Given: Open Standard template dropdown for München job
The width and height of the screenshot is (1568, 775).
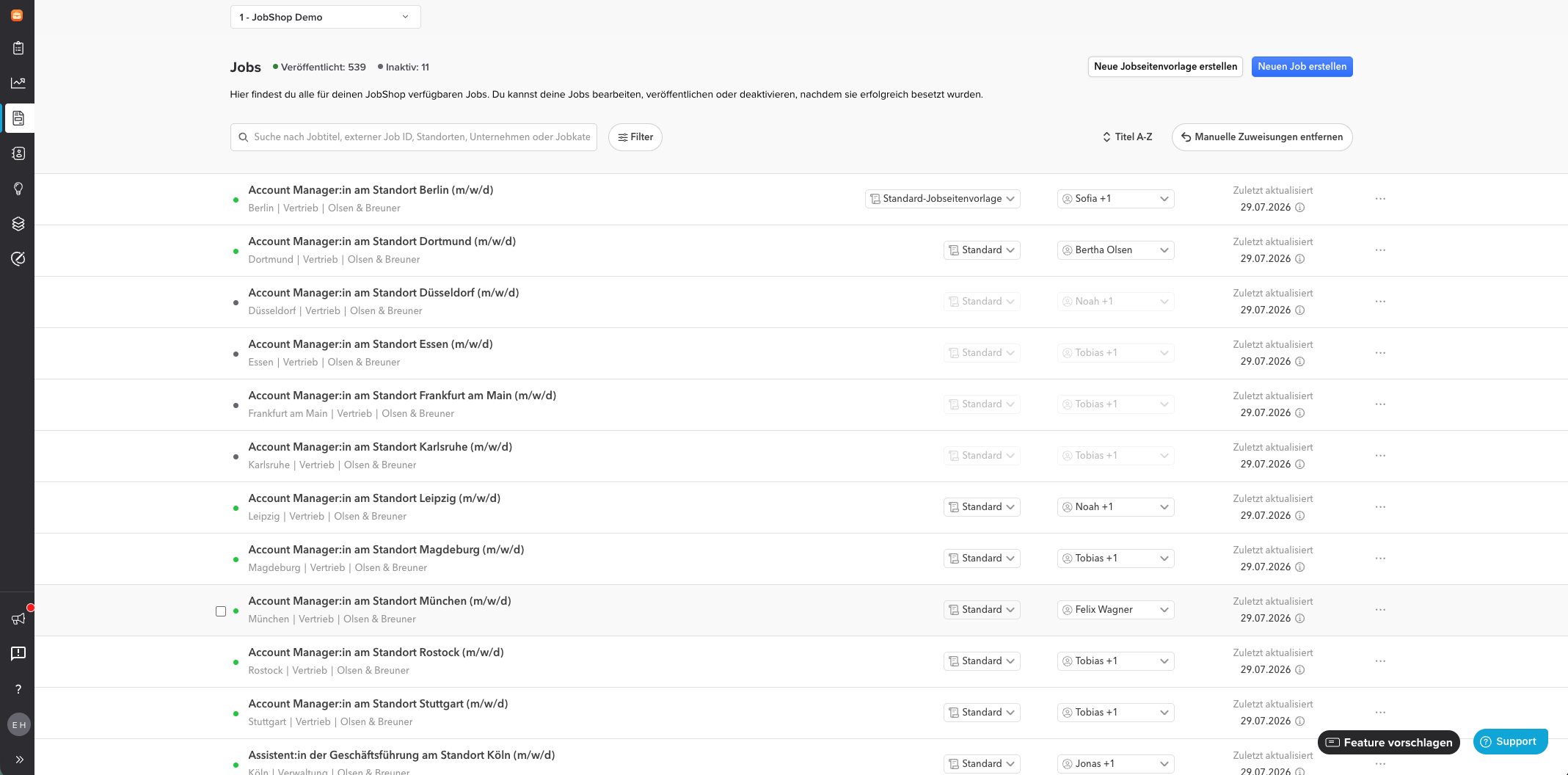Looking at the screenshot, I should [981, 610].
